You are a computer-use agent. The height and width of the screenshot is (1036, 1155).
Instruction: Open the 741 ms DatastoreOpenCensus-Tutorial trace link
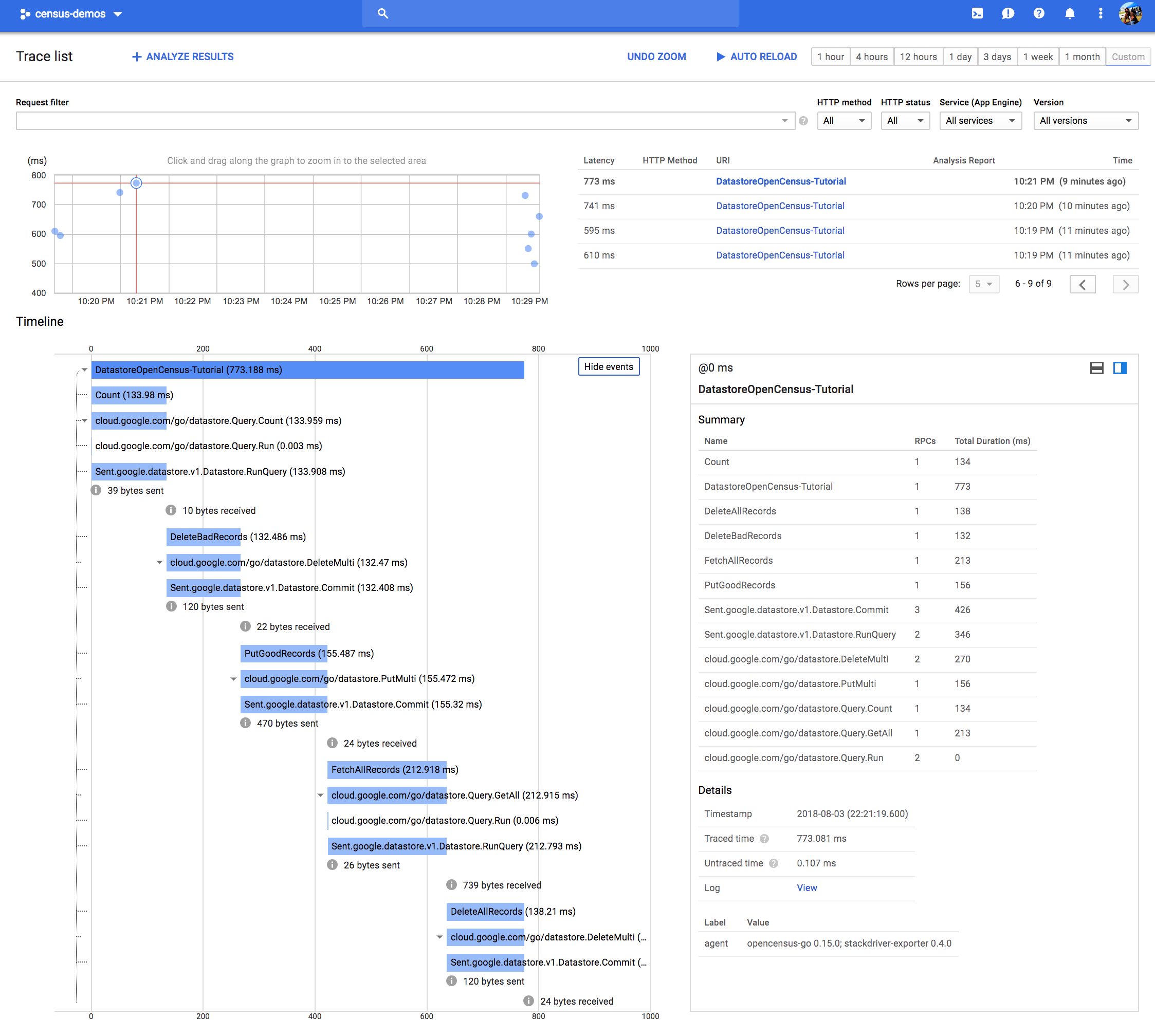[780, 206]
